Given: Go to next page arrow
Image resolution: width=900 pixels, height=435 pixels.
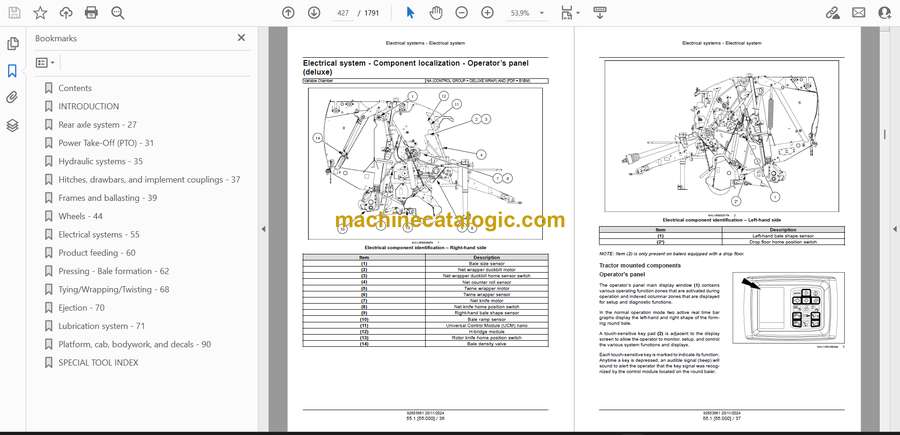Looking at the screenshot, I should tap(314, 13).
